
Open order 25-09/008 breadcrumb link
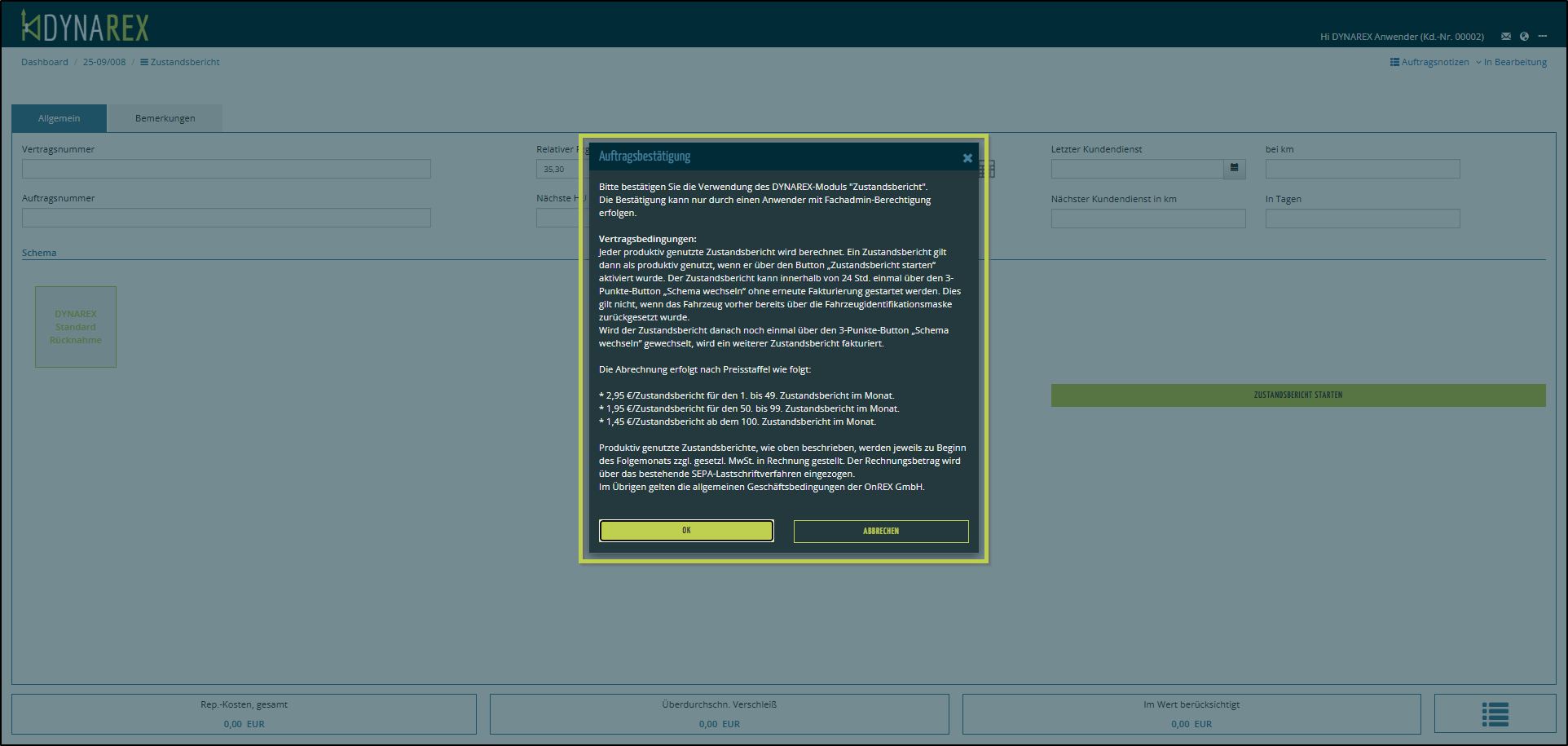click(x=104, y=62)
